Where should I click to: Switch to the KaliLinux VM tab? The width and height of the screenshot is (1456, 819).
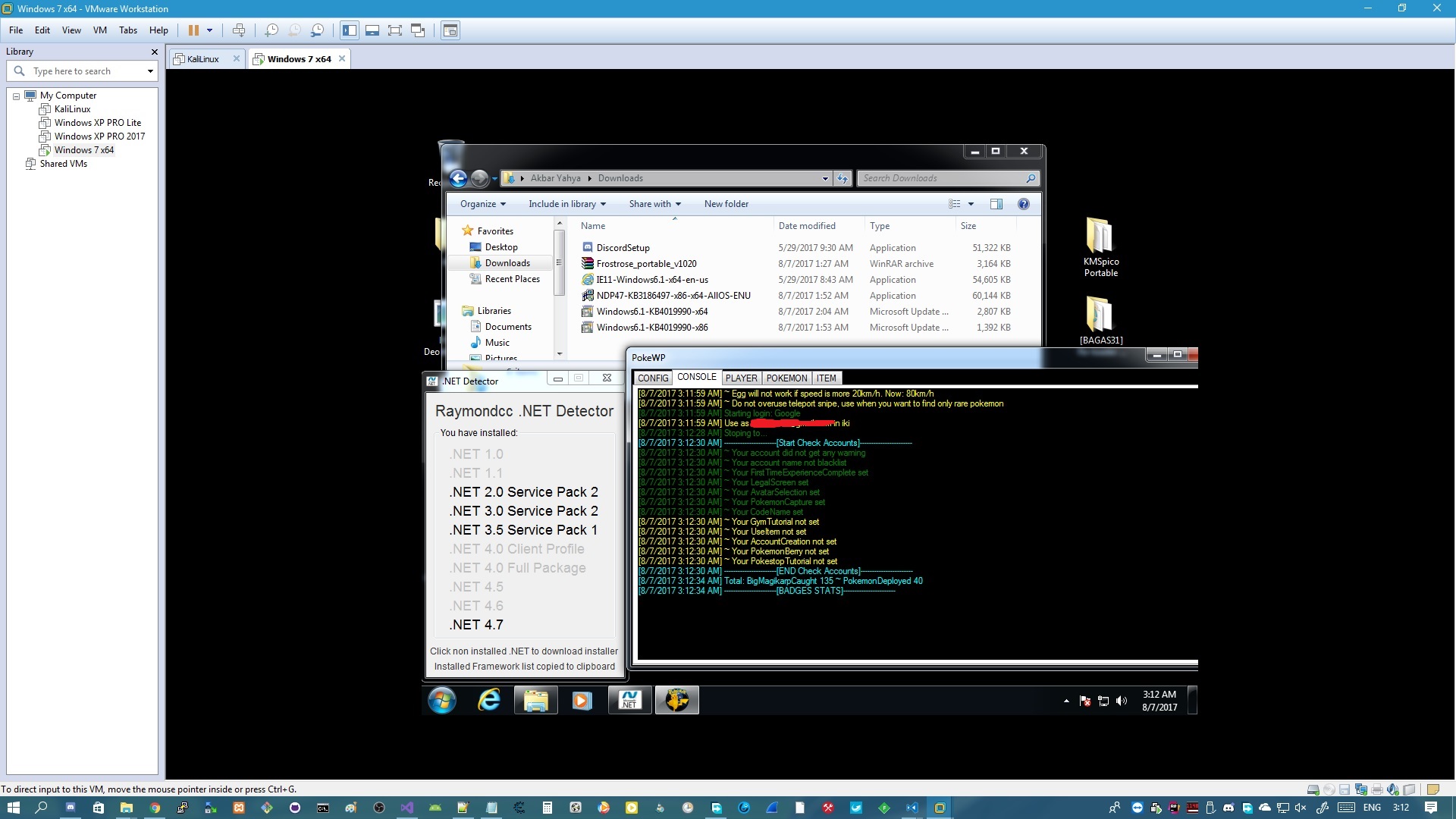point(202,58)
